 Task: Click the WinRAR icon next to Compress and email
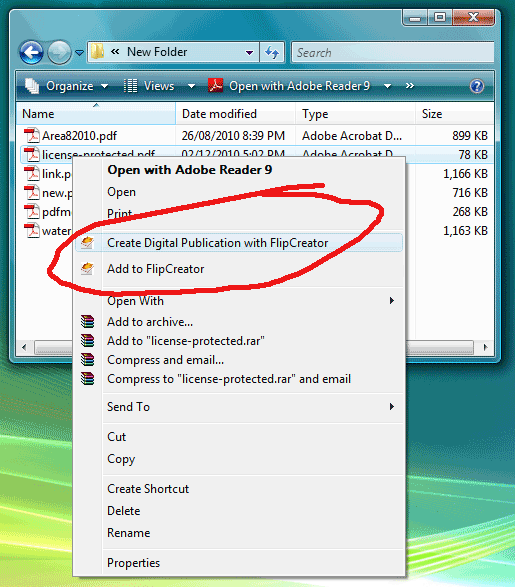tap(88, 360)
